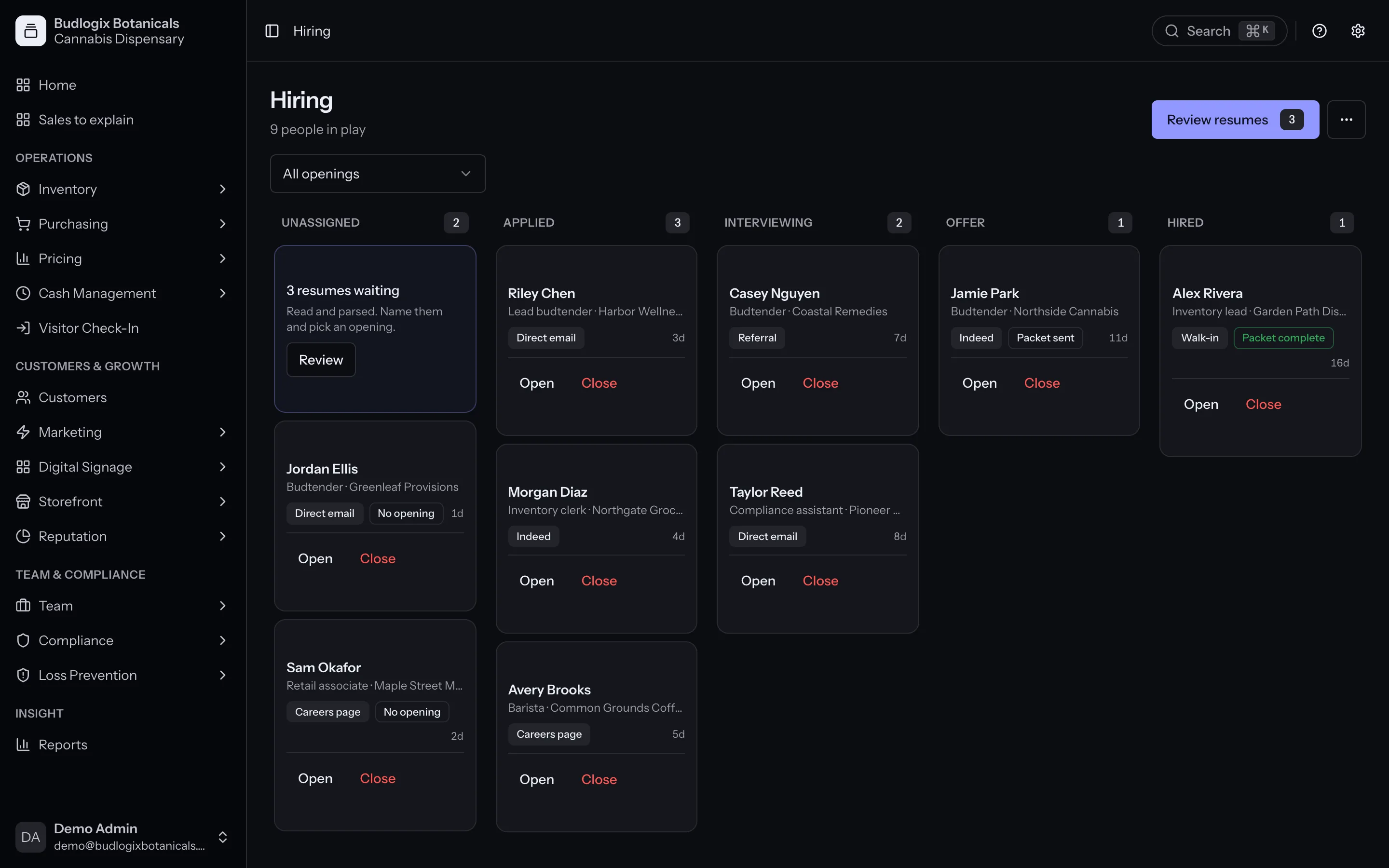Open the Demo Admin account switcher
The image size is (1389, 868).
coord(123,837)
